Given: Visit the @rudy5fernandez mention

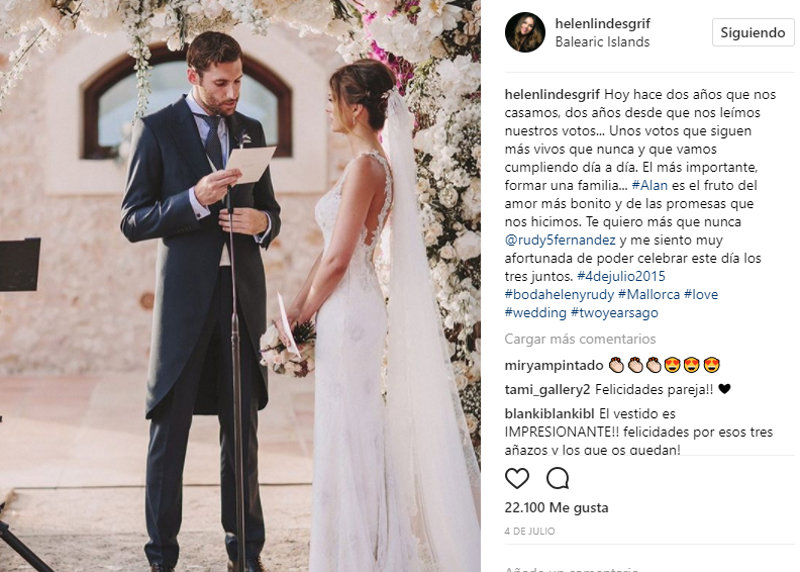Looking at the screenshot, I should (560, 240).
